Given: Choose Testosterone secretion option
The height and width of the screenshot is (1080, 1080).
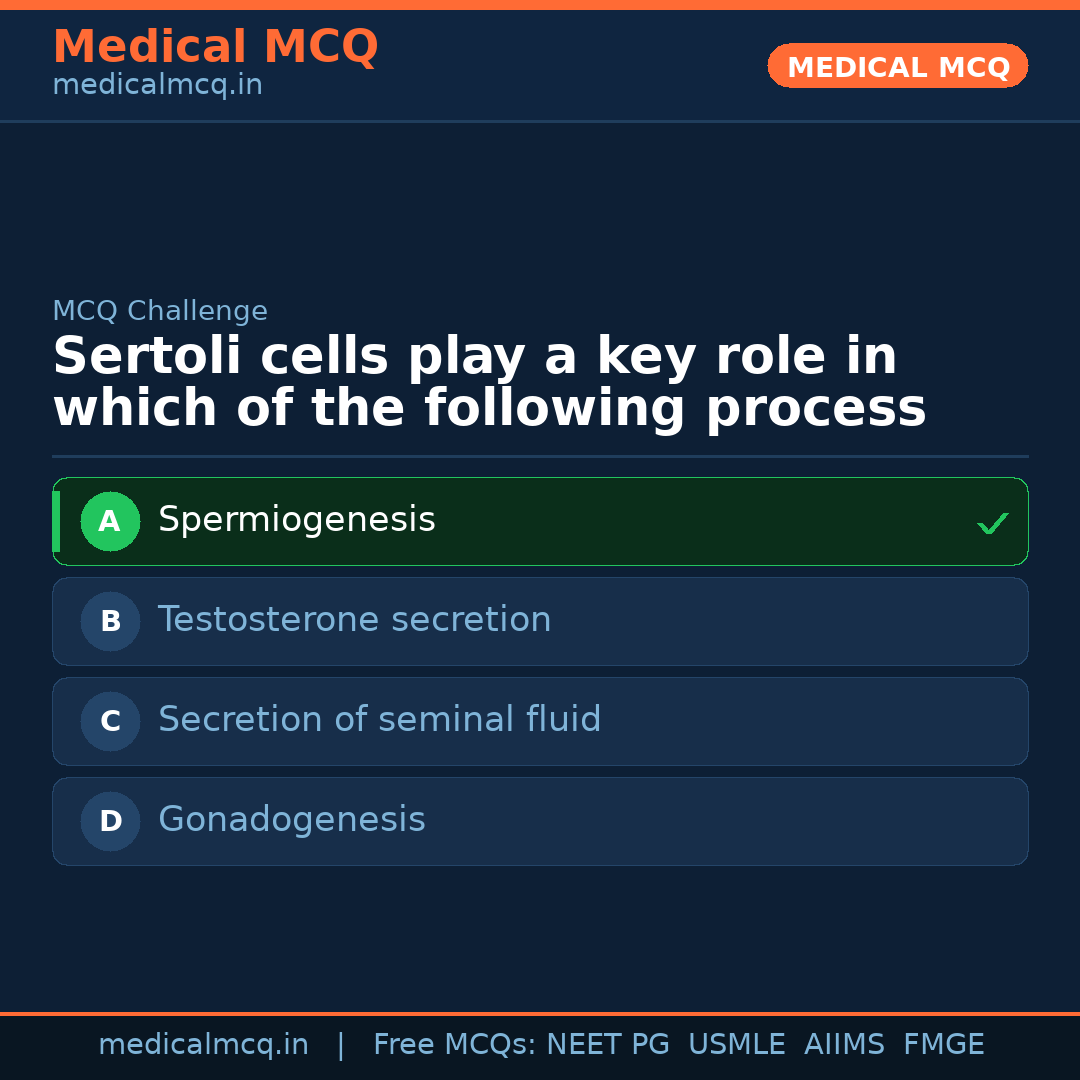Looking at the screenshot, I should pyautogui.click(x=354, y=620).
